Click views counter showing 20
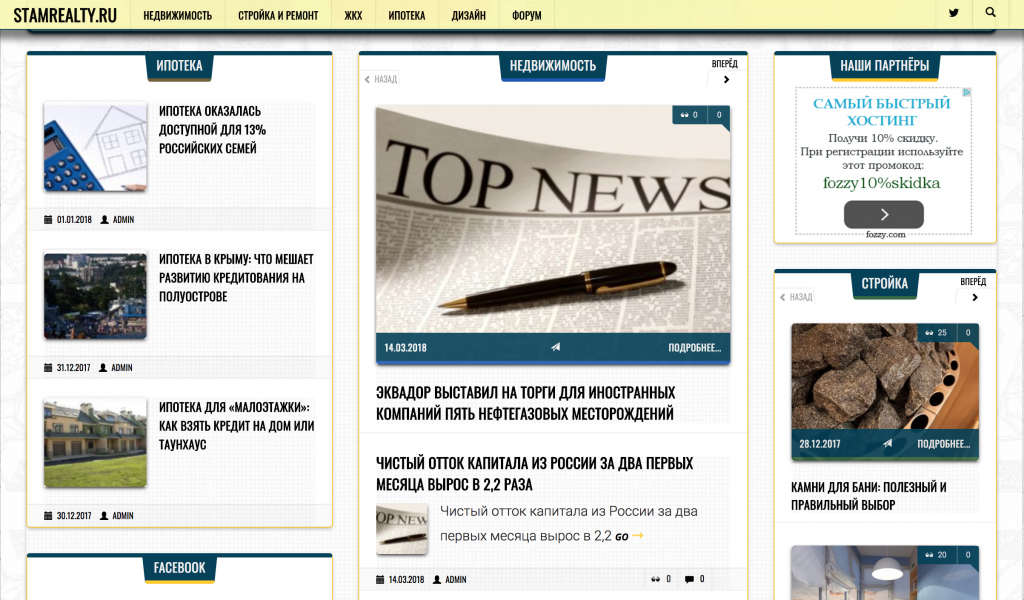This screenshot has width=1024, height=600. (x=937, y=555)
